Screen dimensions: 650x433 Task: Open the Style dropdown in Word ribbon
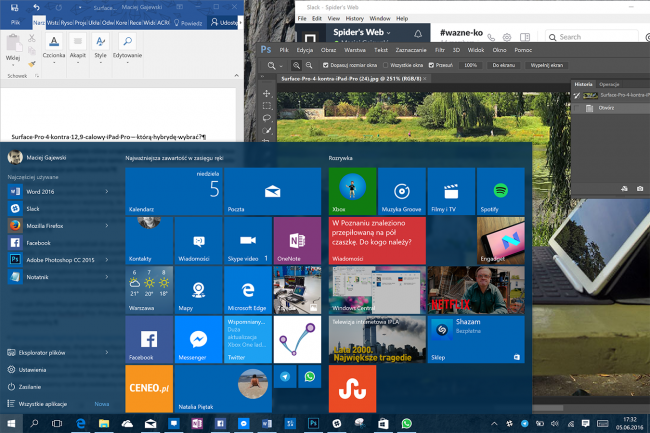coord(100,50)
